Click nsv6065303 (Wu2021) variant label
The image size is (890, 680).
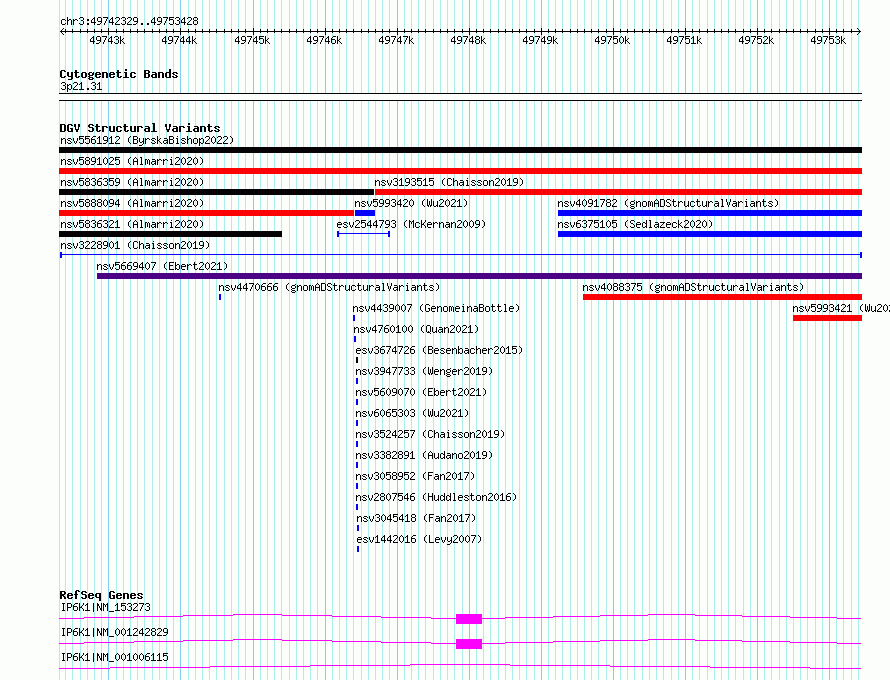coord(412,413)
